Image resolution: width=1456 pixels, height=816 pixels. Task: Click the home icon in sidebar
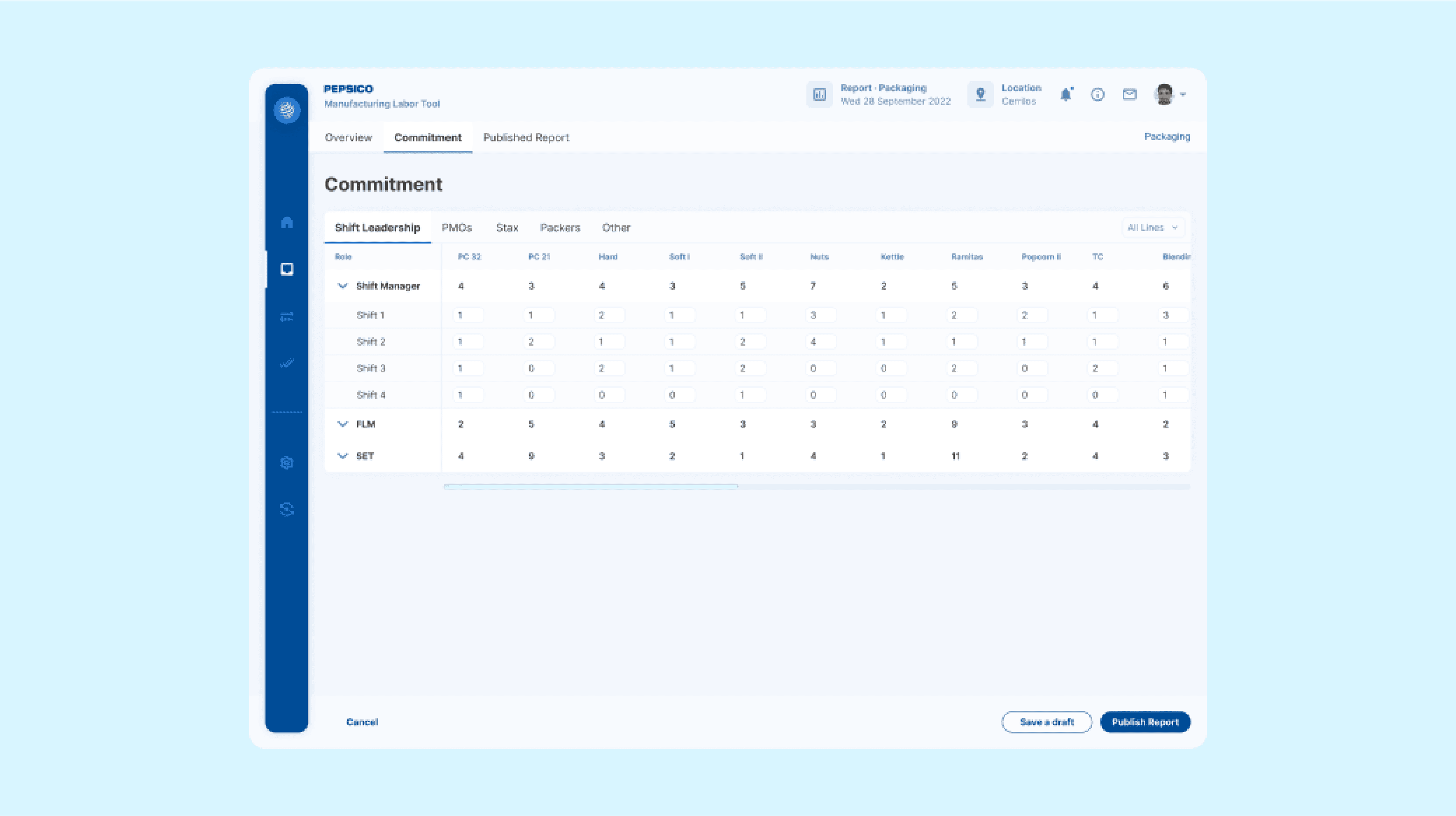[287, 222]
